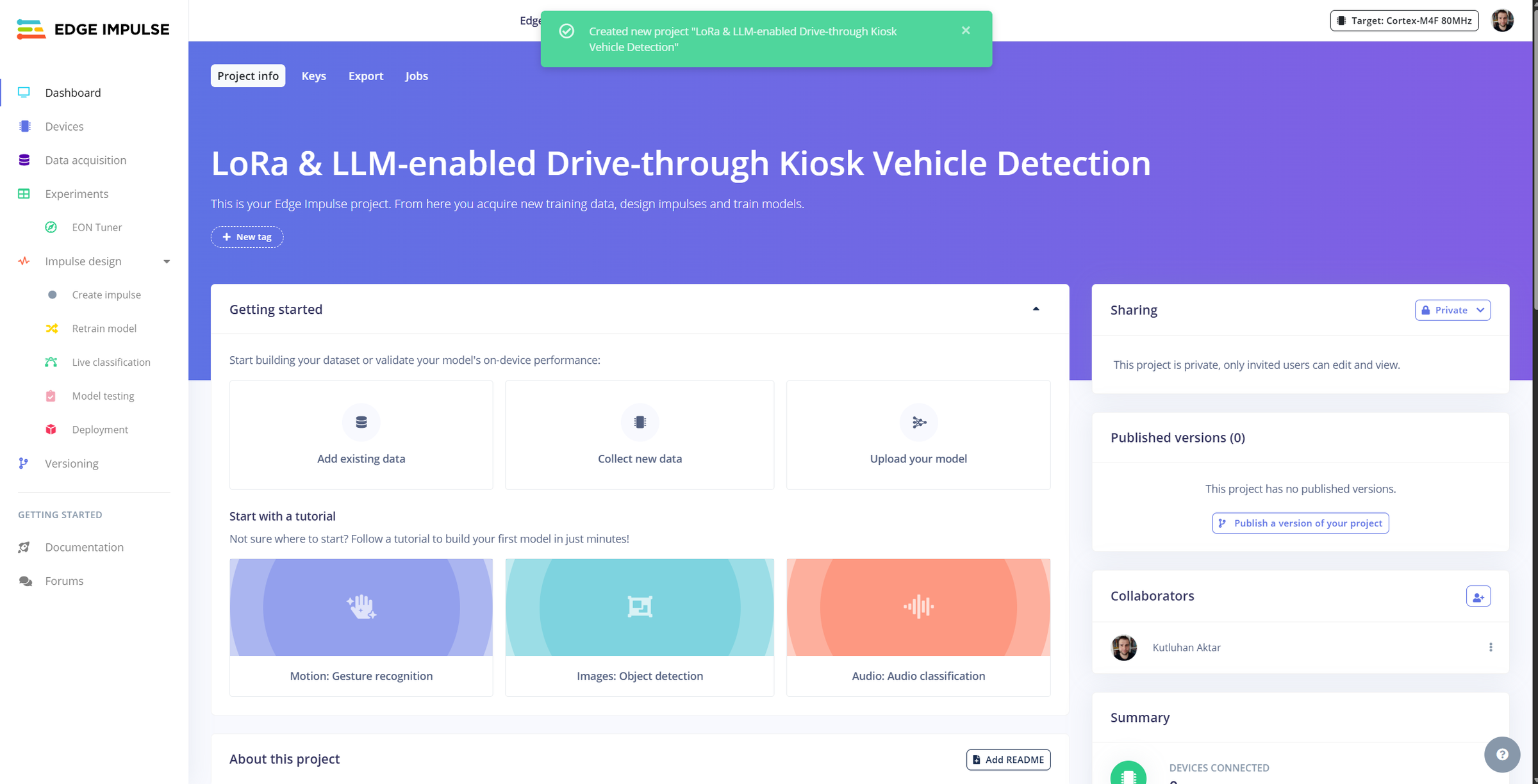Click Publish a version of your project
The image size is (1538, 784).
1300,523
